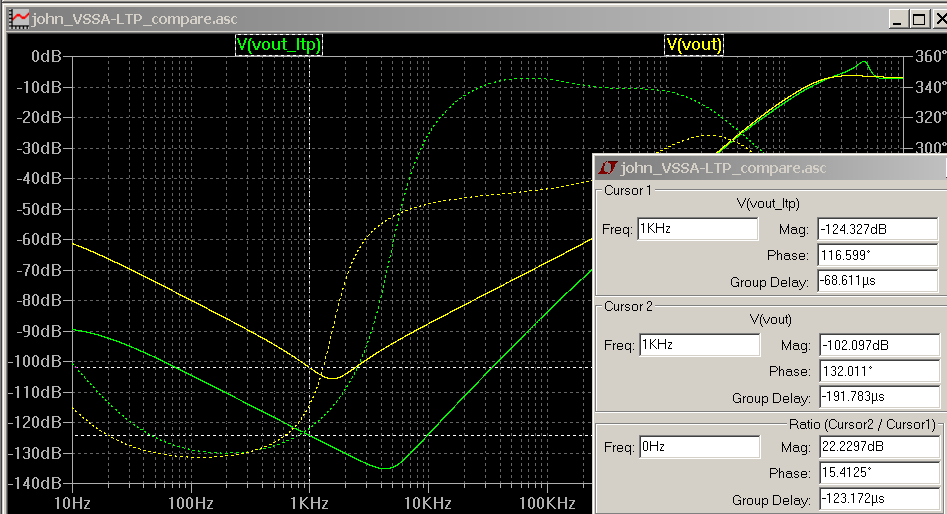Click the 360° right phase axis label

(931, 56)
